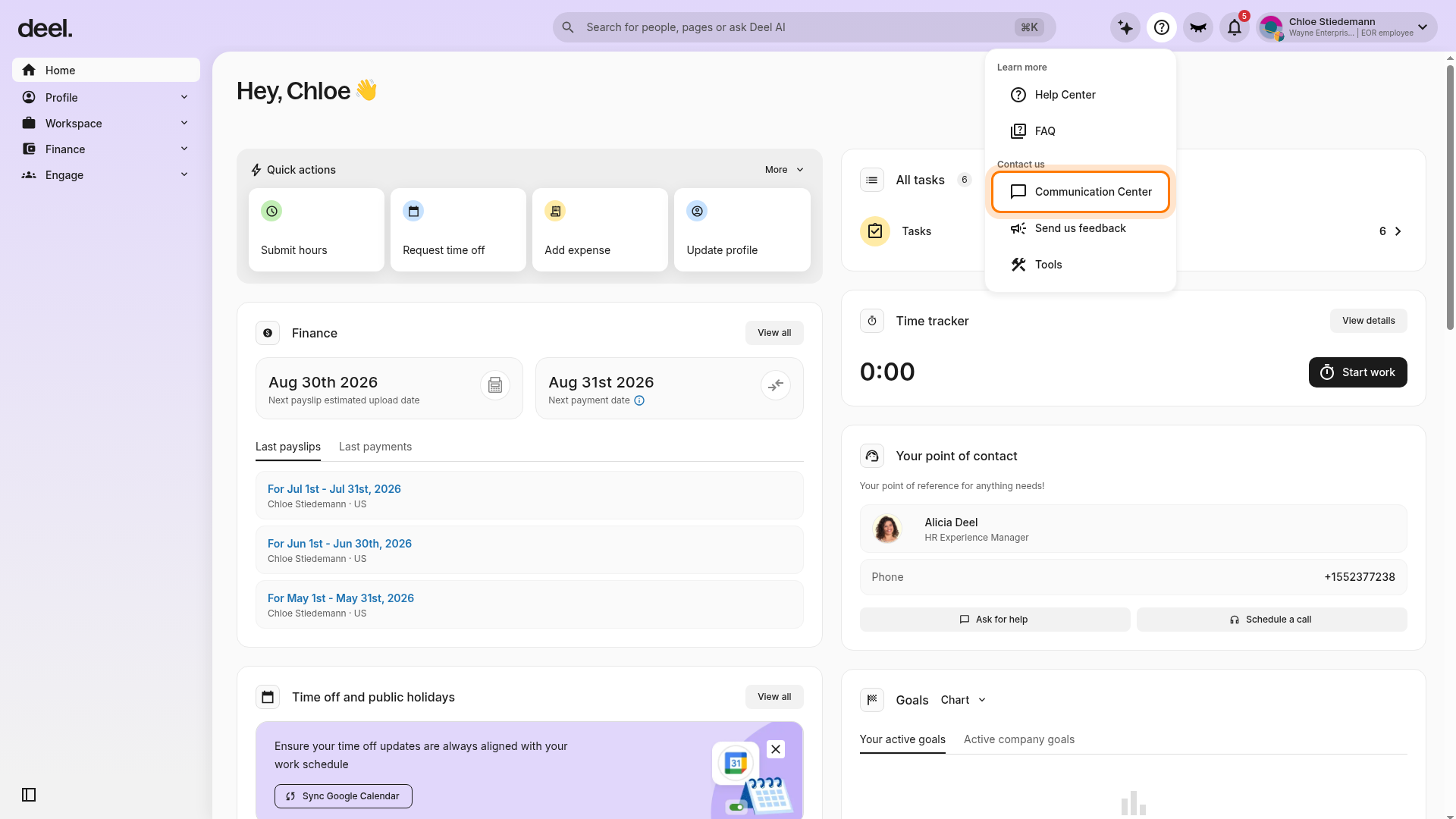Switch to the Last payslips tab

[288, 447]
